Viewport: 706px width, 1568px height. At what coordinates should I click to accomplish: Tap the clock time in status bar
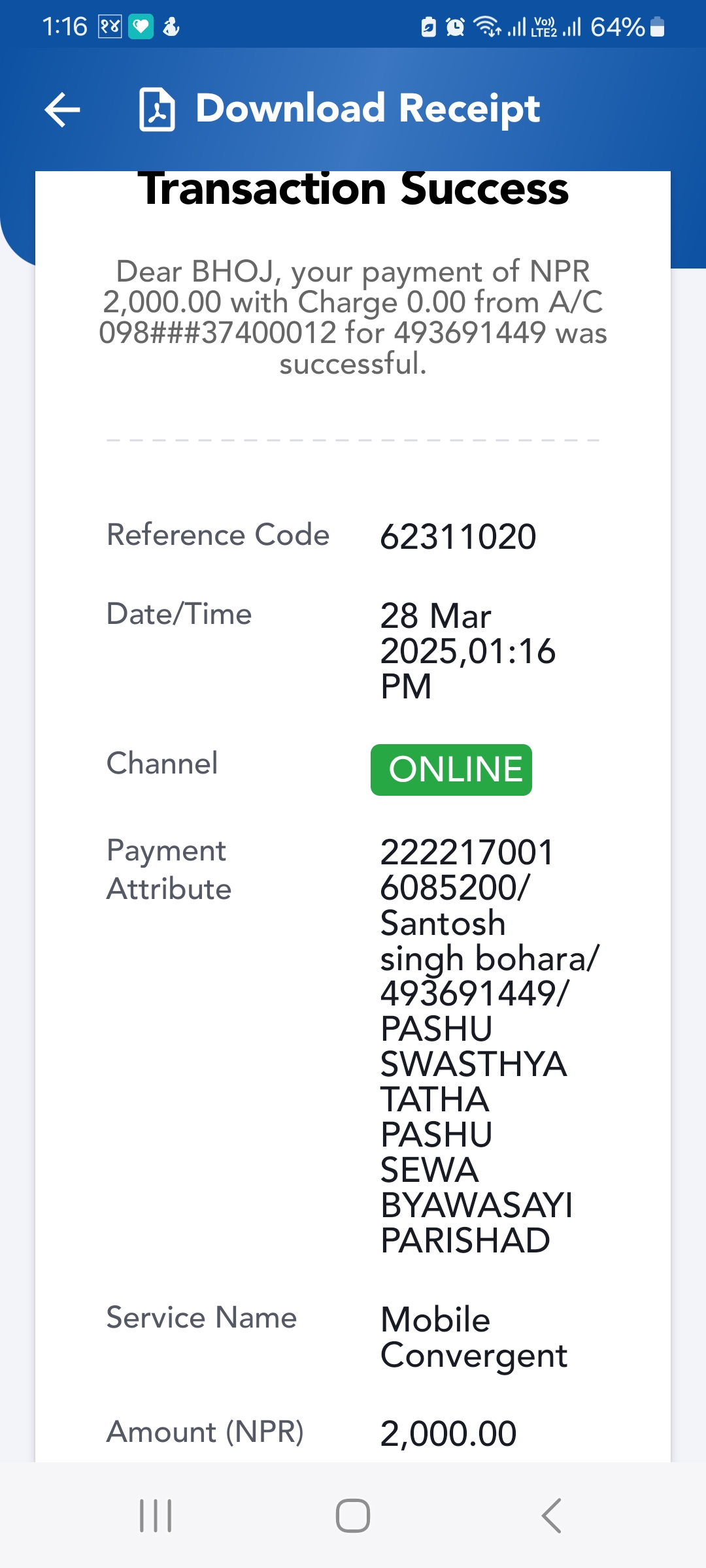coord(65,27)
